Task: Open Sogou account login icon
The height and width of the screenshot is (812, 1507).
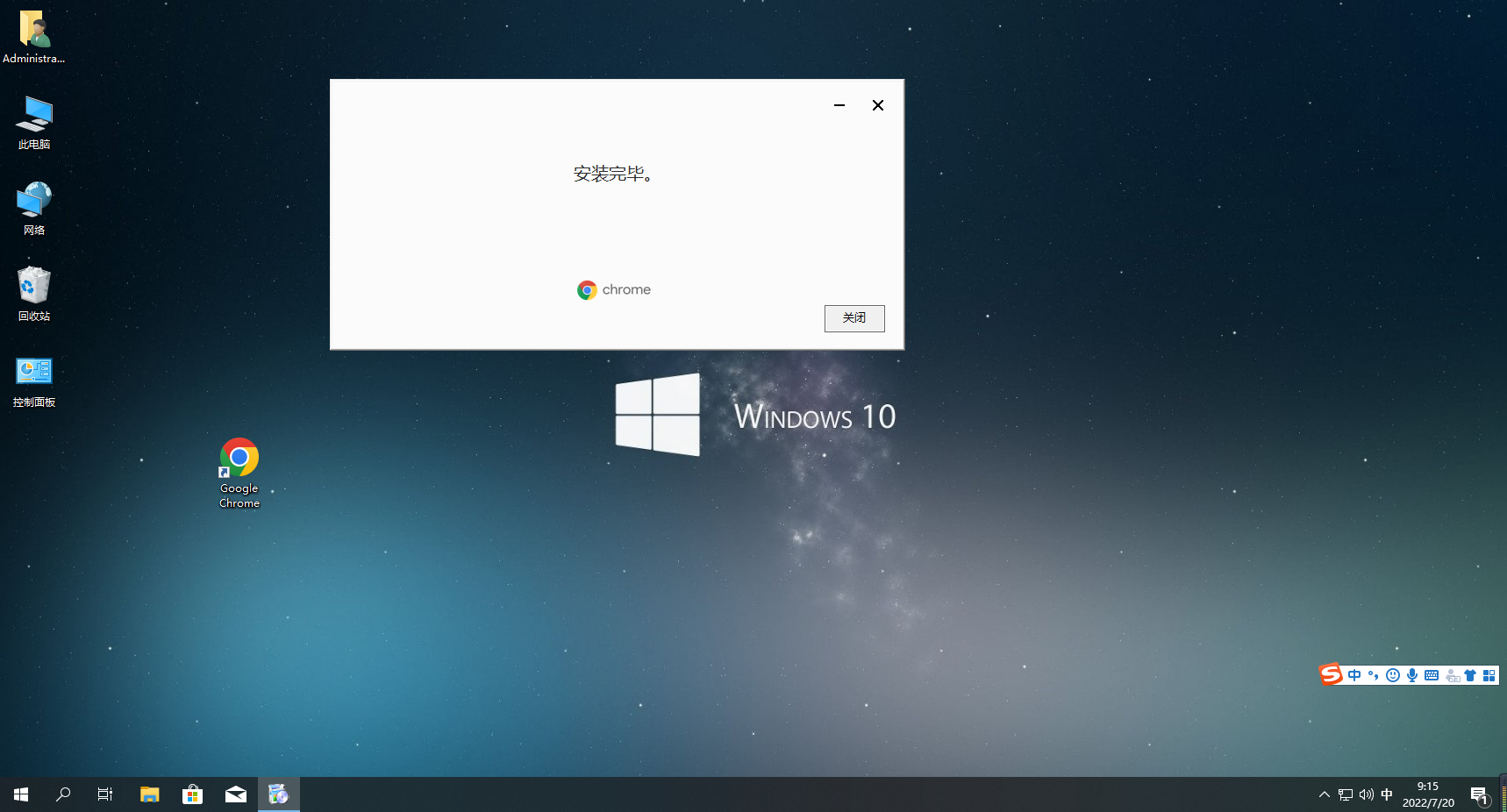Action: coord(1453,675)
